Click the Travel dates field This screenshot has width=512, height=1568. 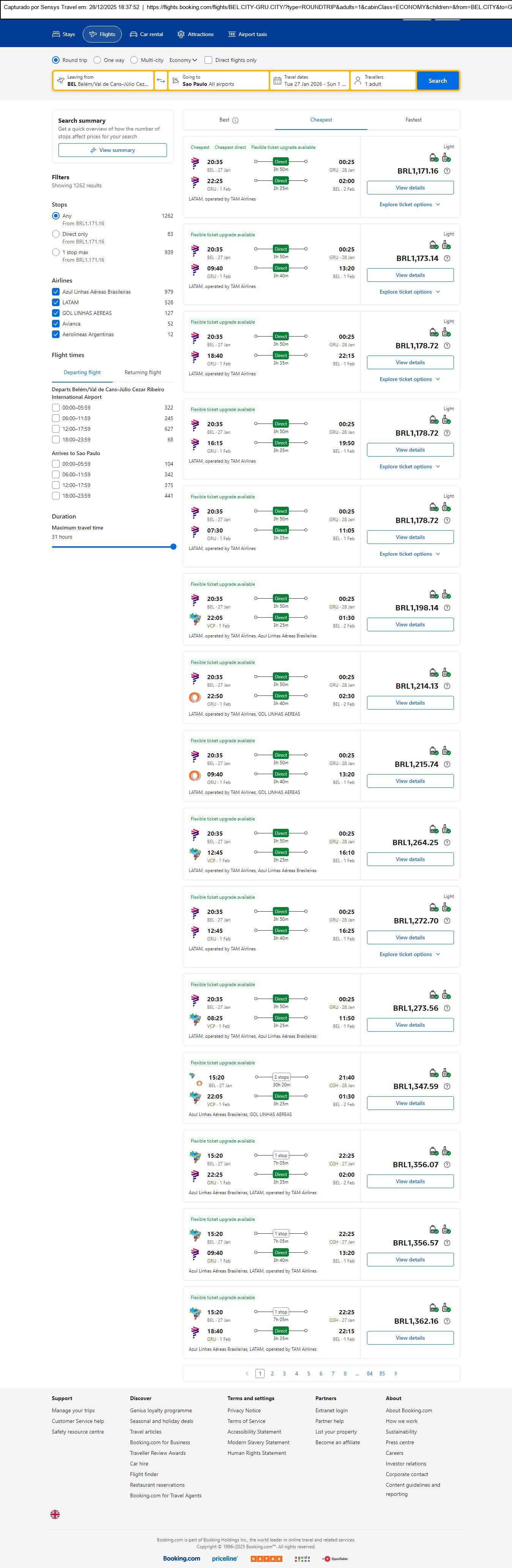309,81
